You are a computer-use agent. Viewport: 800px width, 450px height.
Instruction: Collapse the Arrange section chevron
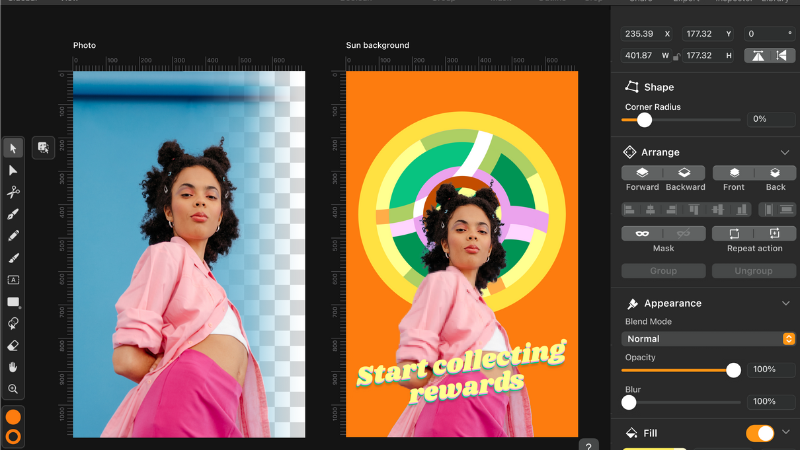point(785,152)
